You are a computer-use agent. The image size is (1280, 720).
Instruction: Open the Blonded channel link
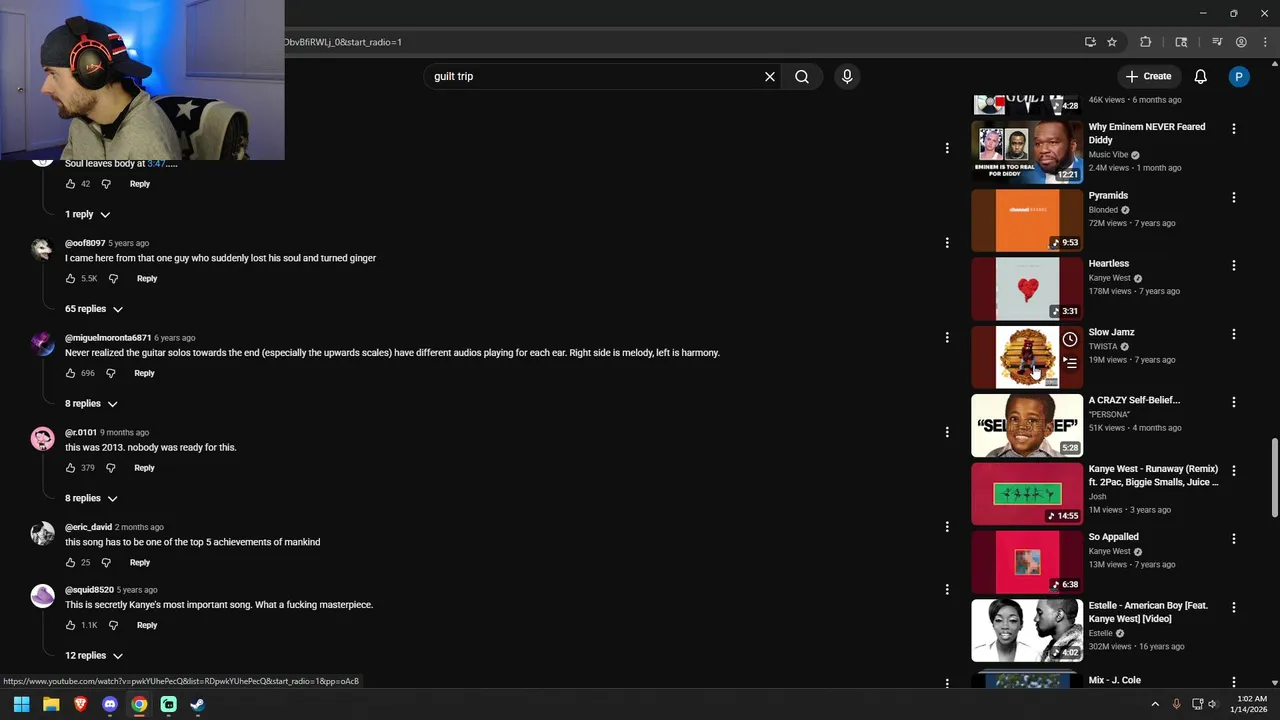pos(1103,210)
